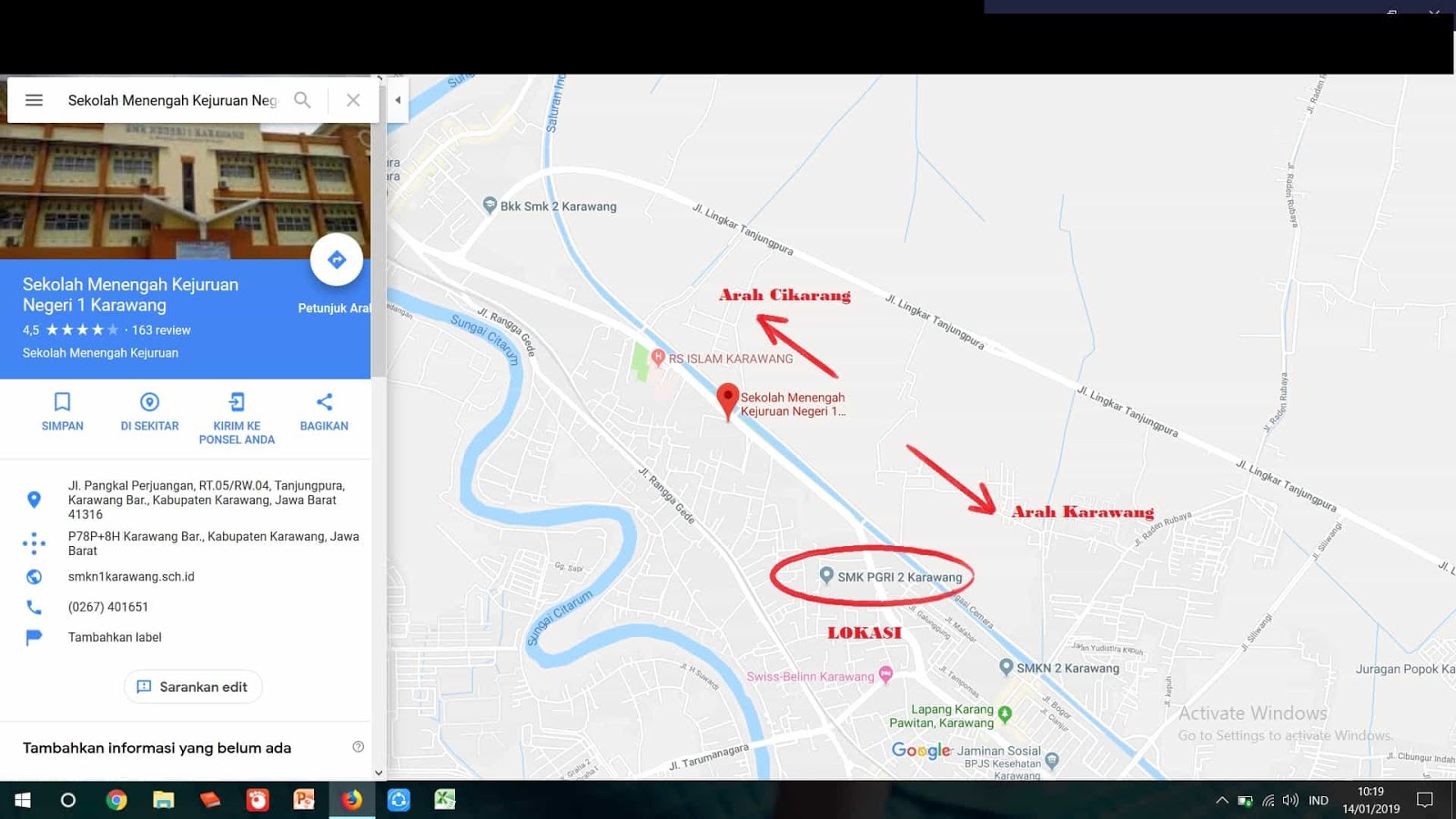Viewport: 1456px width, 819px height.
Task: Open the Windows notification center
Action: pos(1425,801)
